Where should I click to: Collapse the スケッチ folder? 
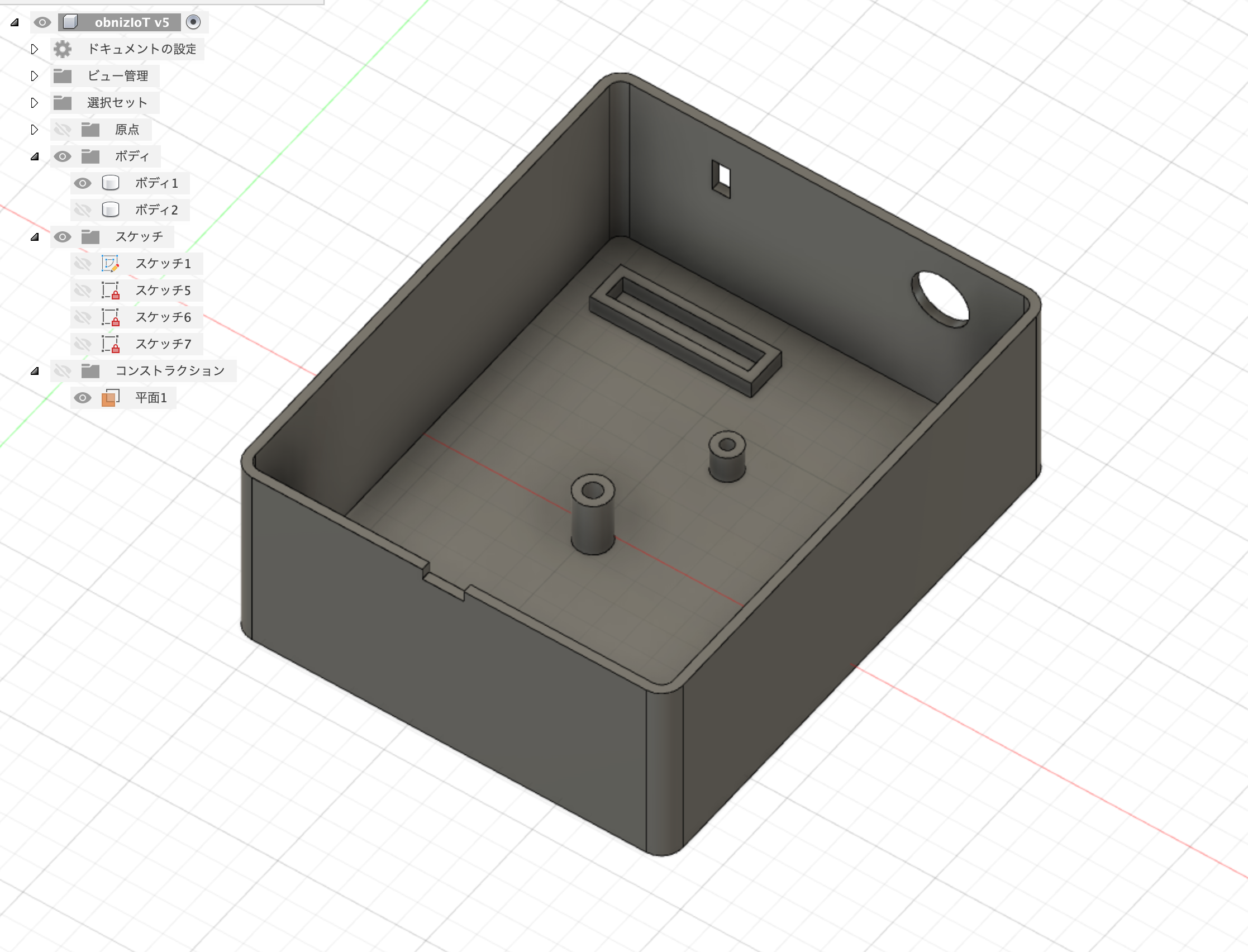tap(35, 237)
